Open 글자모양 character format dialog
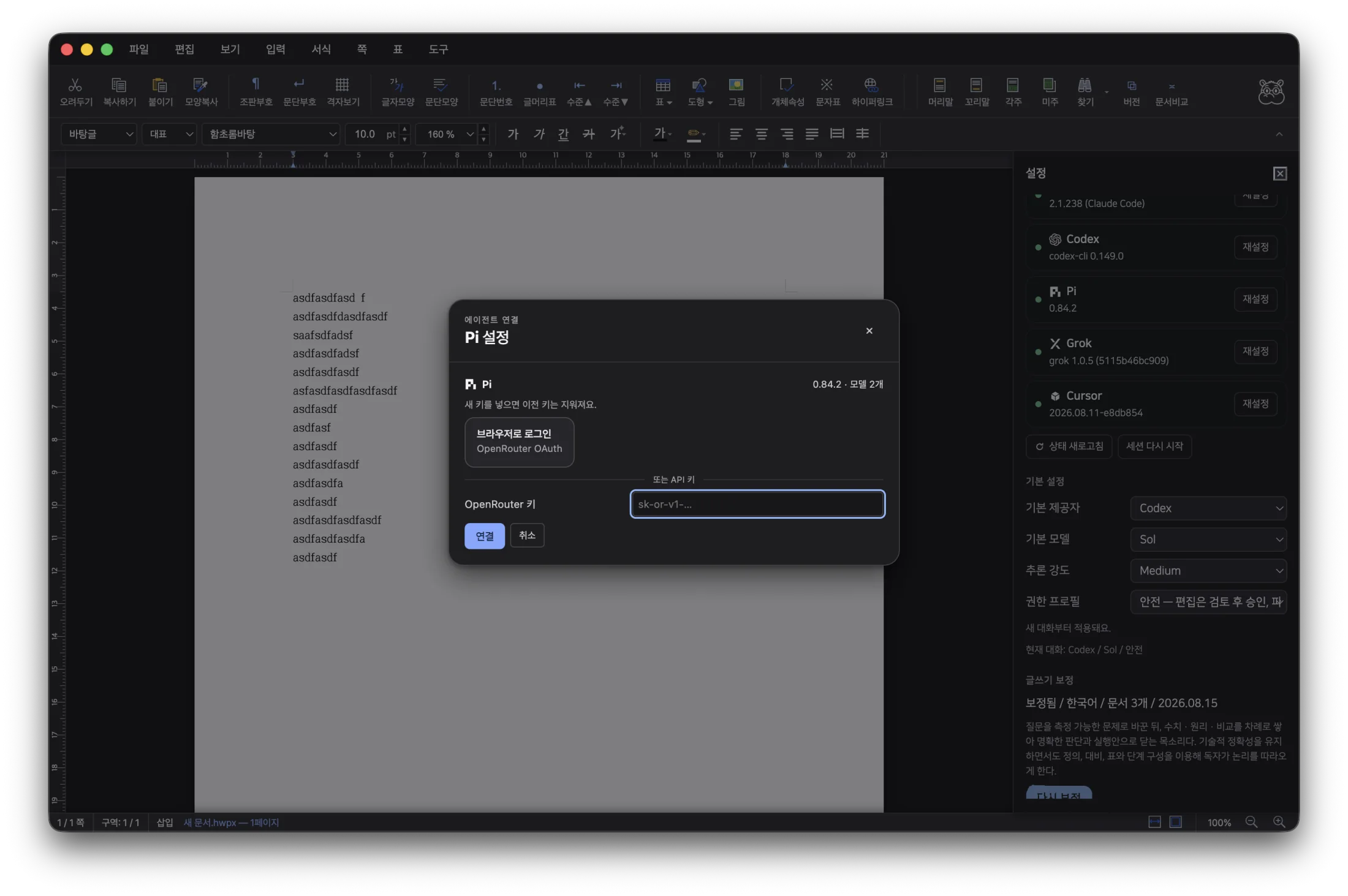Screen dimensions: 1348x896 coord(398,91)
